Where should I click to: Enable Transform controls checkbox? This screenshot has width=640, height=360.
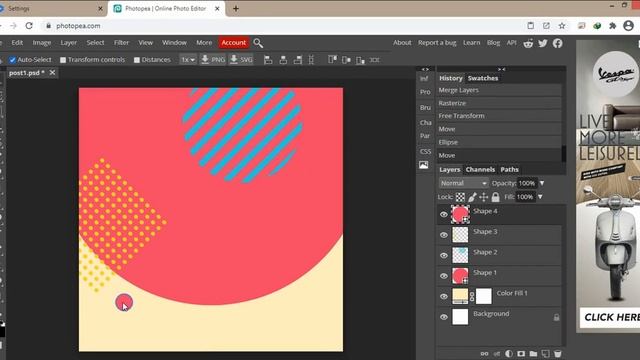click(x=63, y=60)
